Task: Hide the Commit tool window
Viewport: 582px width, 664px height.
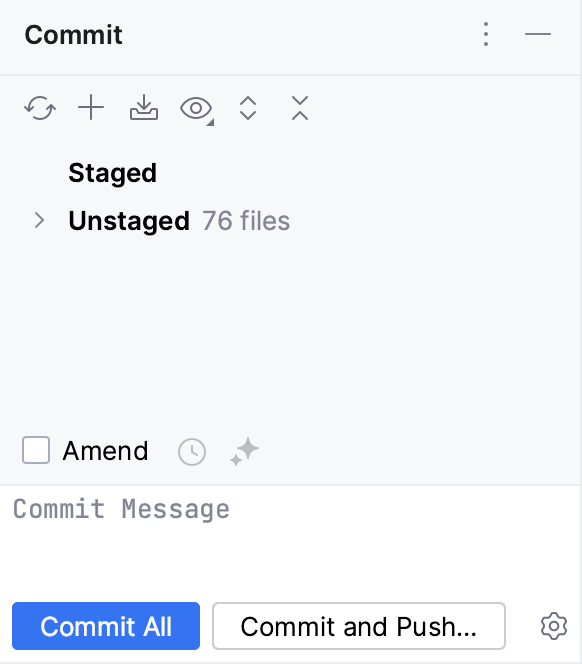Action: click(538, 34)
